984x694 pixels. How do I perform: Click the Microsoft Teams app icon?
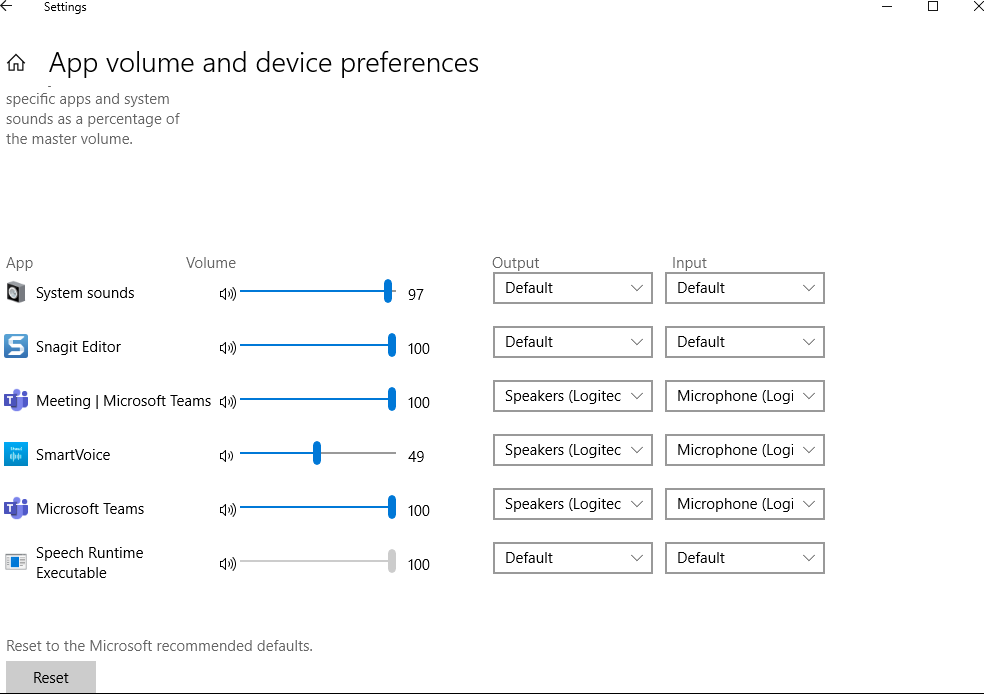point(15,508)
